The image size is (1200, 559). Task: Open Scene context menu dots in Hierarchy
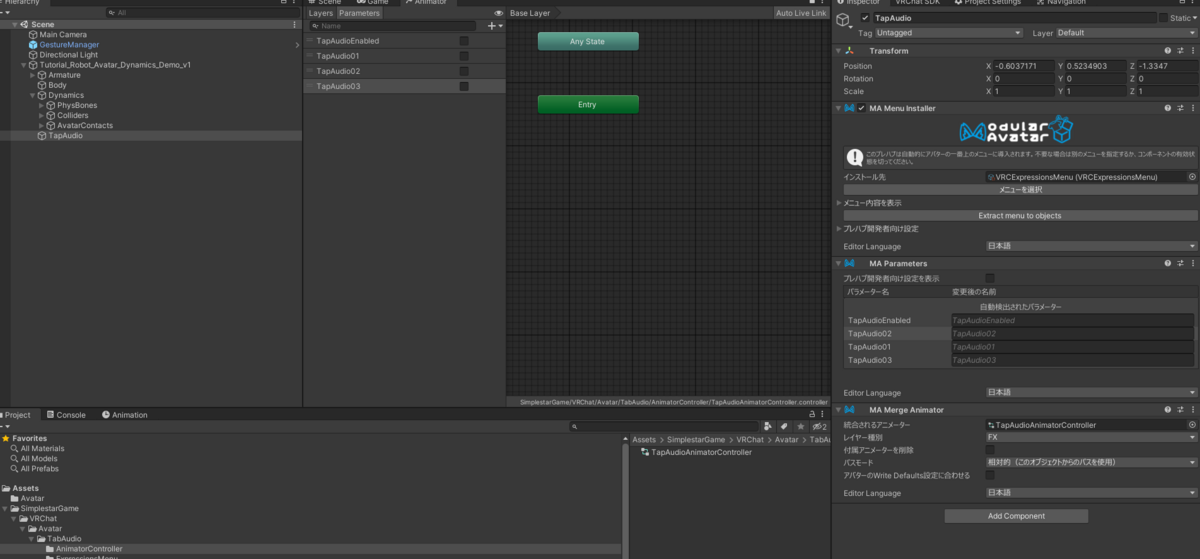pyautogui.click(x=293, y=24)
